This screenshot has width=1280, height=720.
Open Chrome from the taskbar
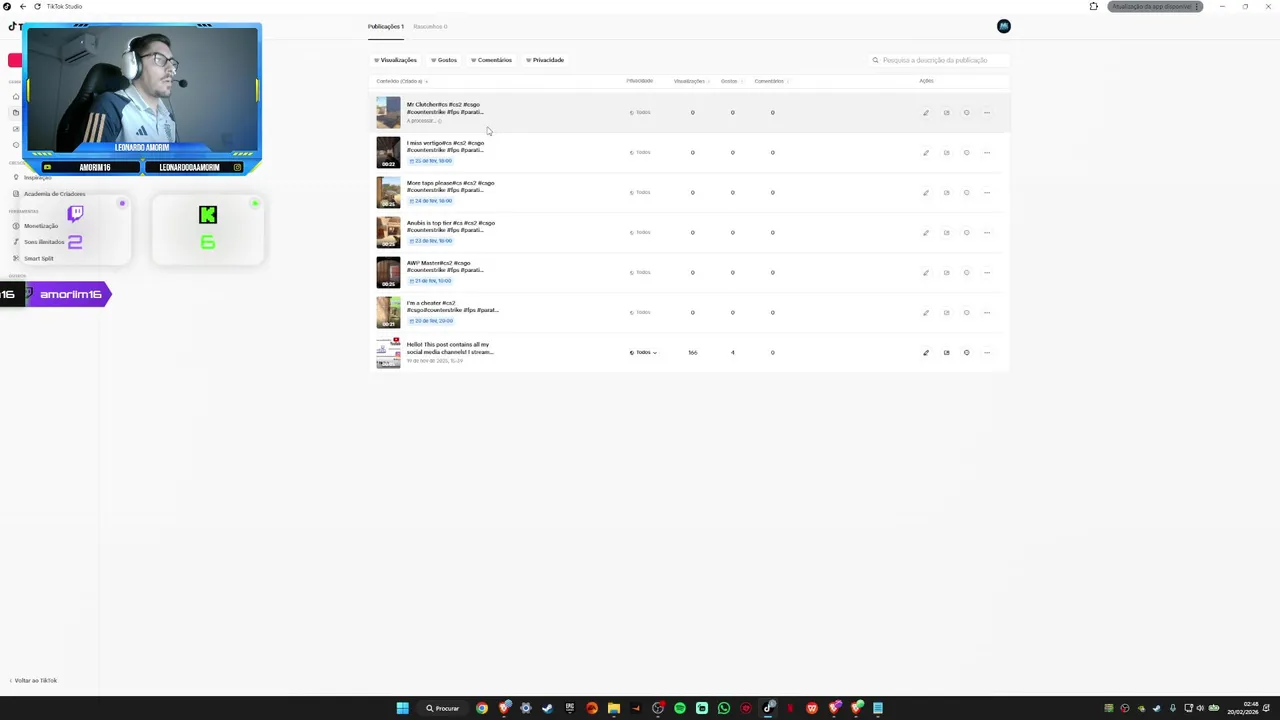[482, 708]
